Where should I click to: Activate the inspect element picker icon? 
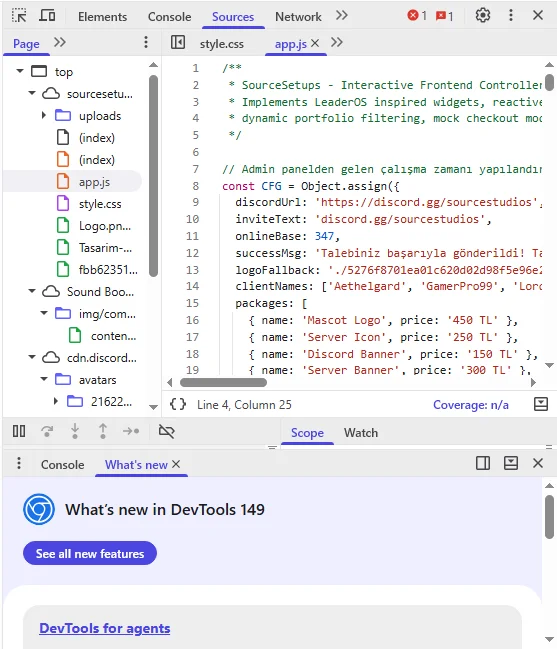(x=19, y=16)
